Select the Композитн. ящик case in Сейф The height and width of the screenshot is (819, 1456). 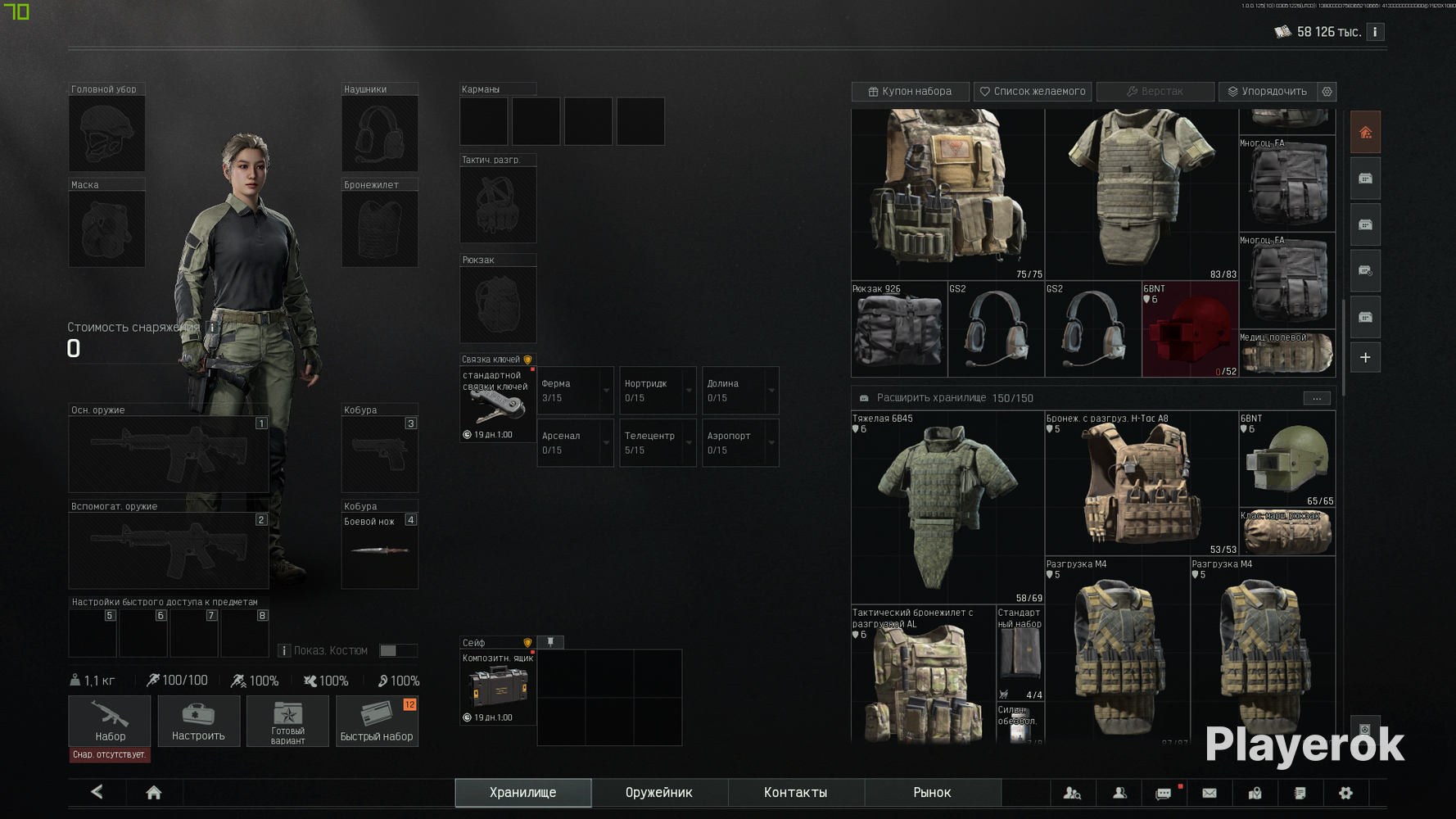tap(498, 688)
